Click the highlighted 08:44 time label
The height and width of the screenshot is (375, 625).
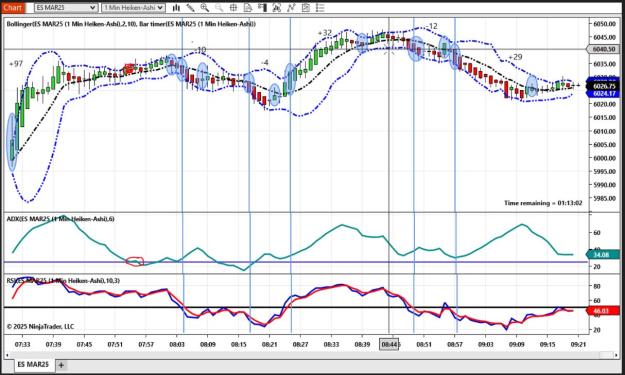click(389, 344)
